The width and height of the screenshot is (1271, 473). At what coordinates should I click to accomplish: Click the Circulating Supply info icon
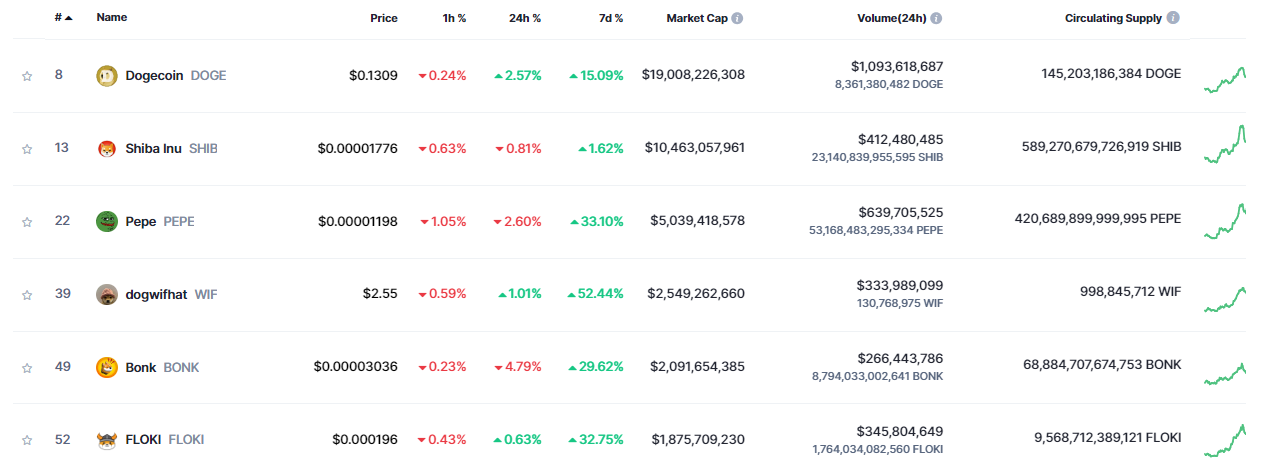1173,18
